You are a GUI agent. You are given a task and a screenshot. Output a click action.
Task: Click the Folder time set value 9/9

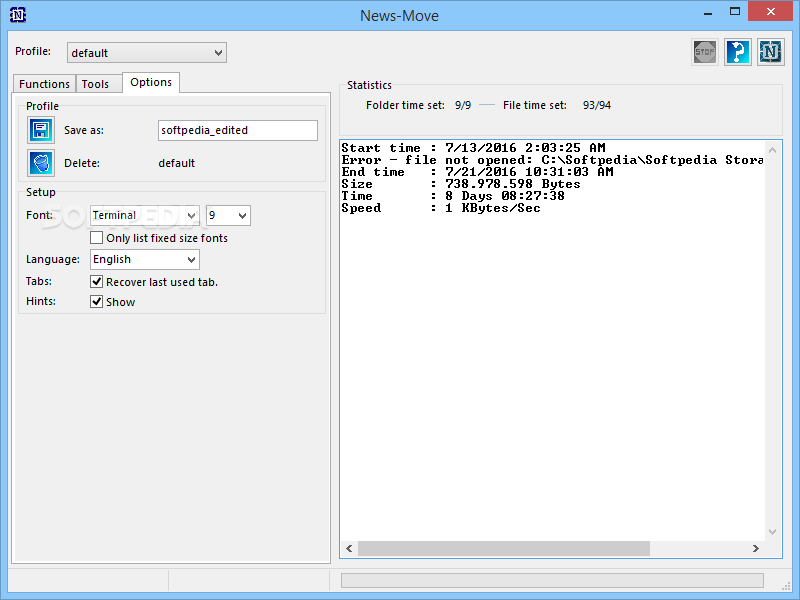(x=463, y=105)
